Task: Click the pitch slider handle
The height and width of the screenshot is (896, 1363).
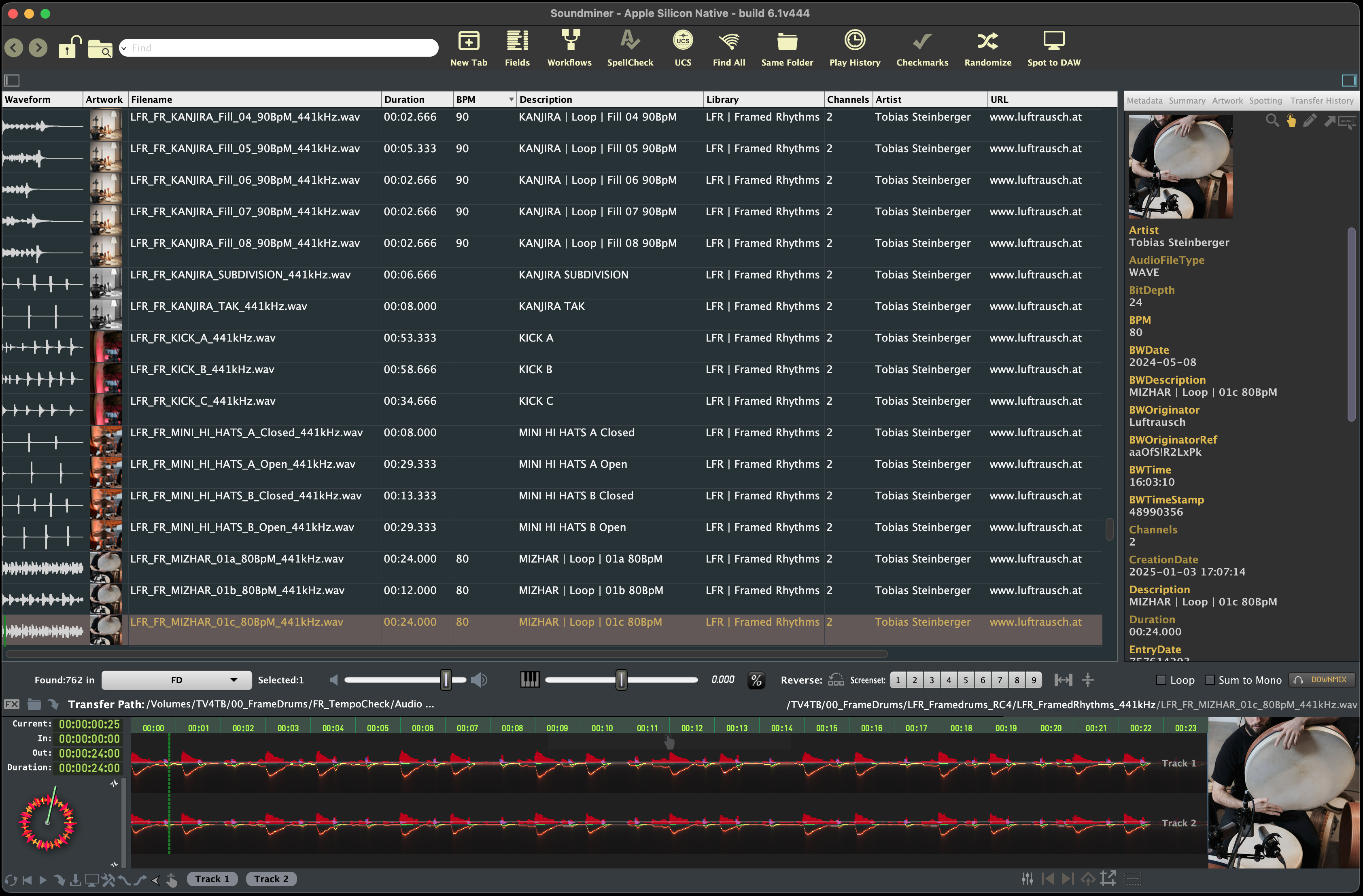Action: tap(621, 679)
